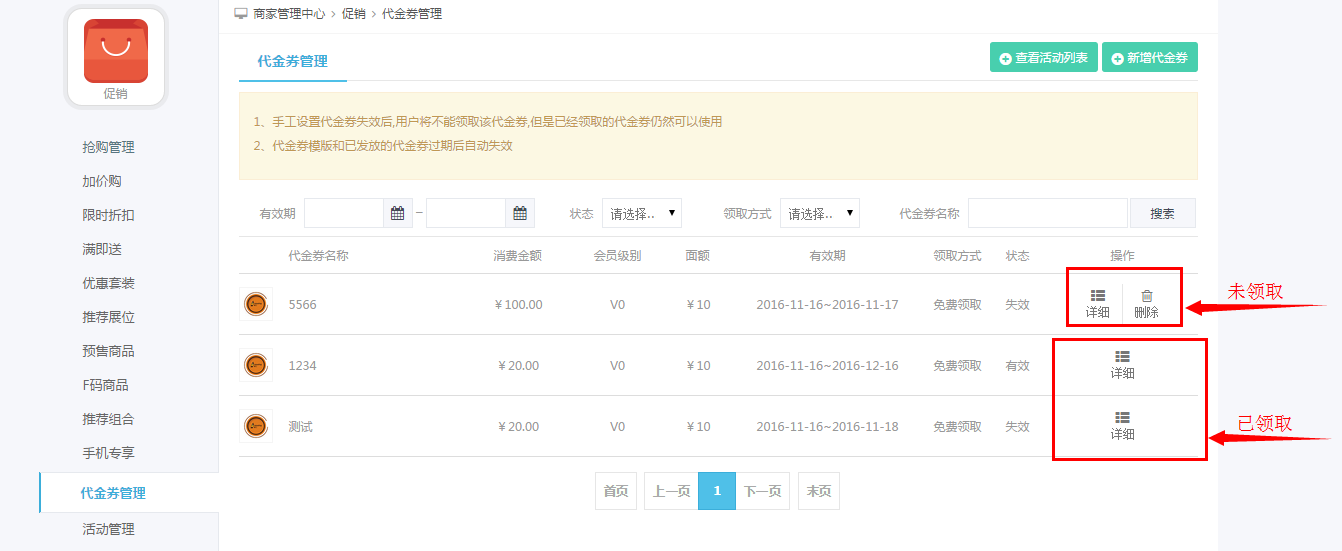The image size is (1342, 551).
Task: Click 详细 icon for voucher 1234
Action: click(1122, 356)
